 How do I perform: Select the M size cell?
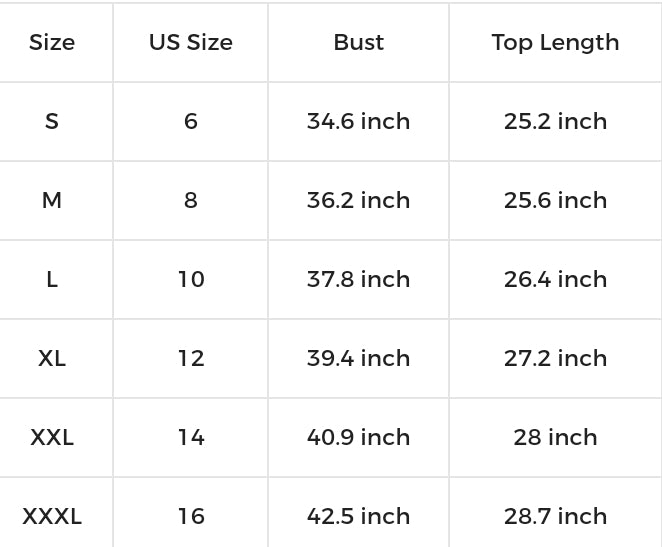(x=52, y=200)
